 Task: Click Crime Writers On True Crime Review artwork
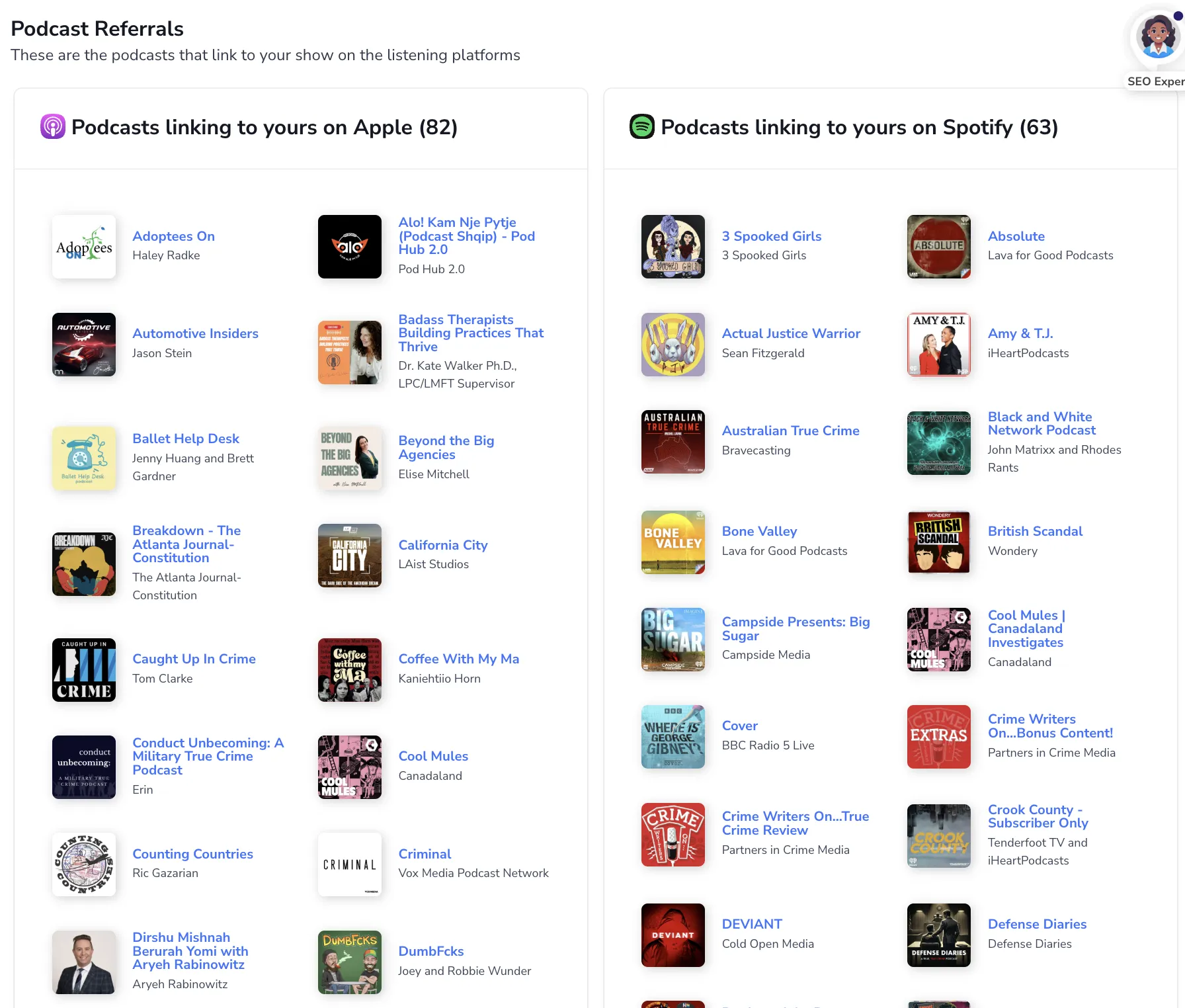pos(673,835)
